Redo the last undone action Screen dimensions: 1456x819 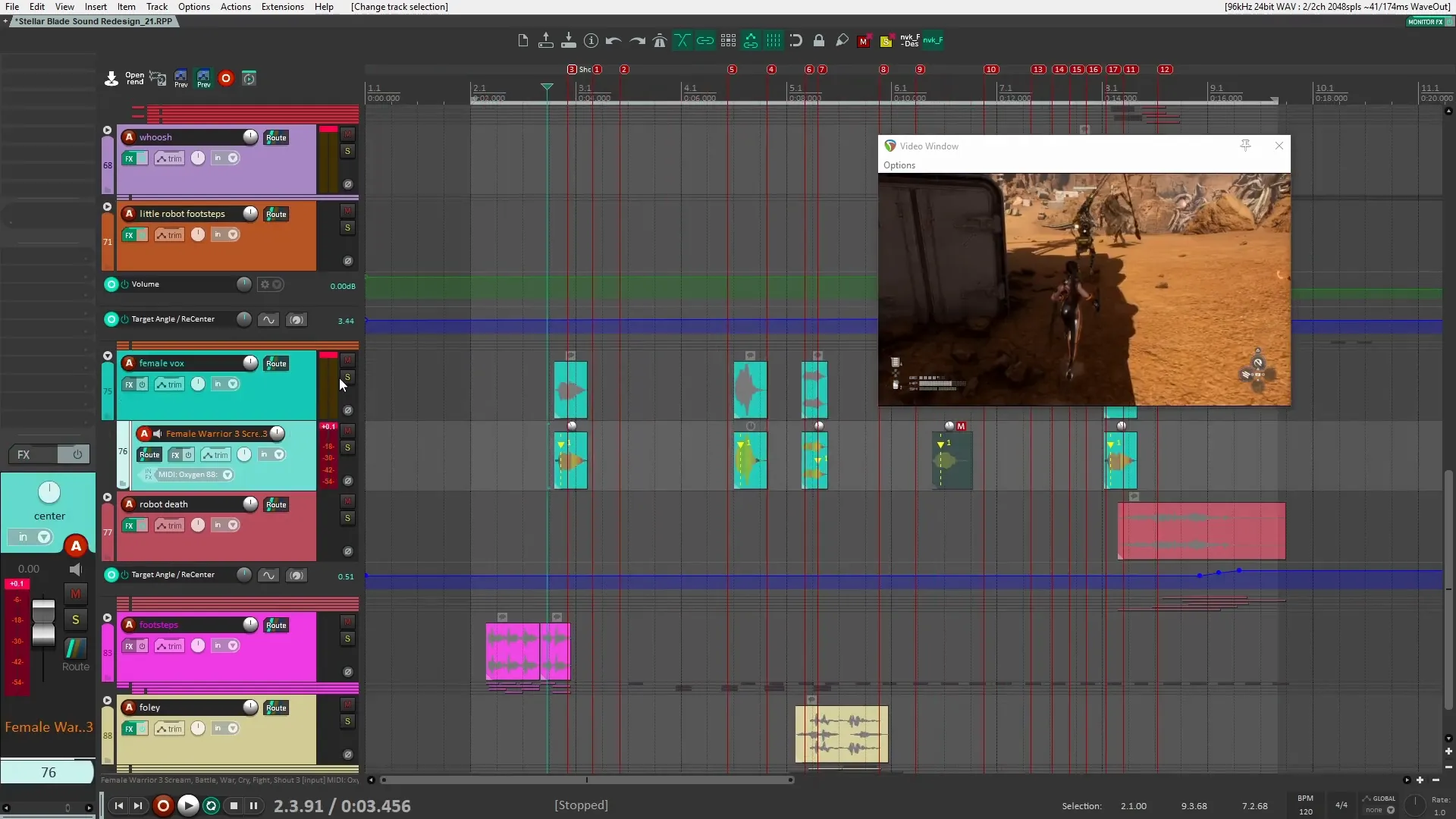pos(635,40)
